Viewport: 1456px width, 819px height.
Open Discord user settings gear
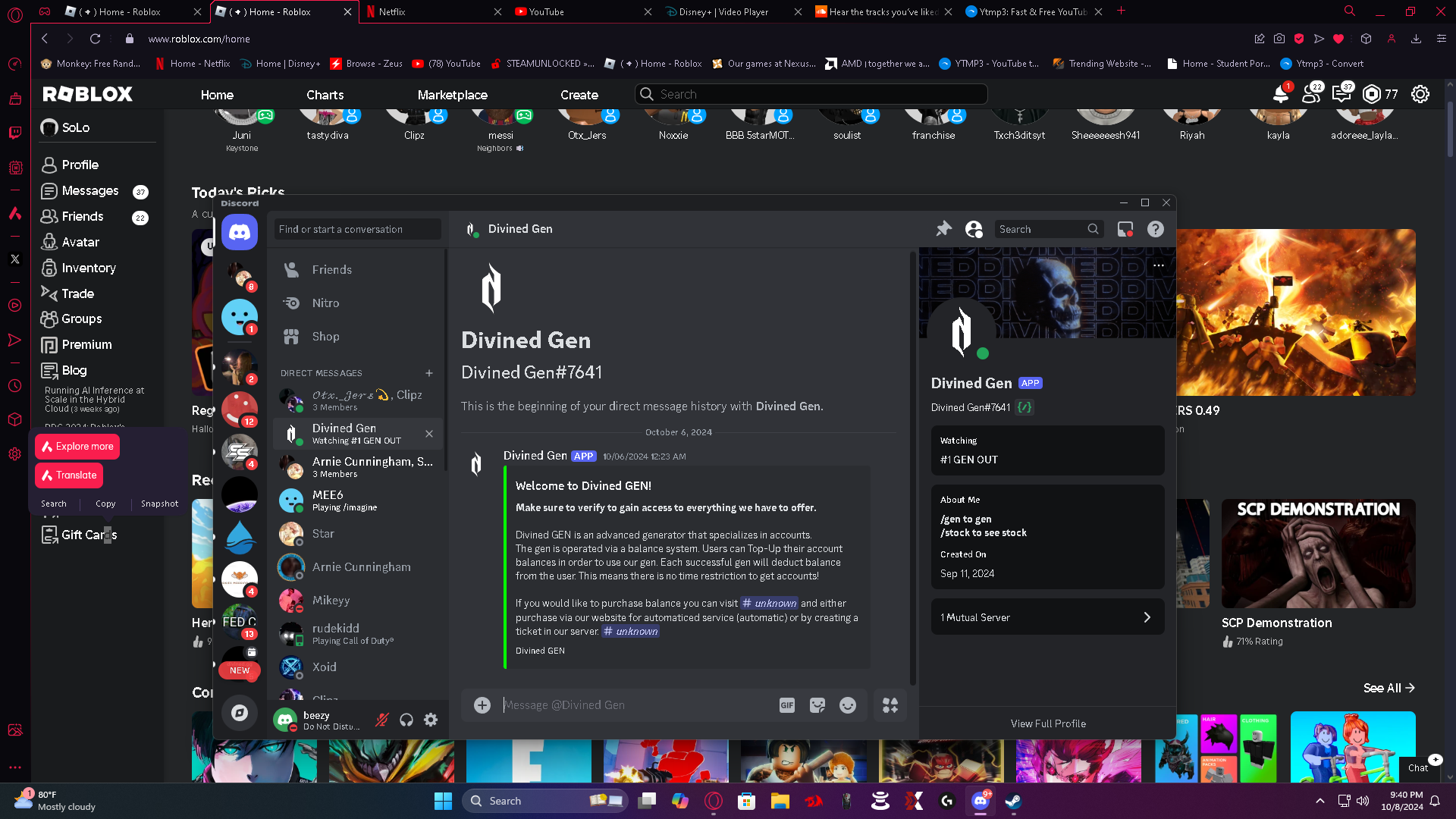pos(431,720)
